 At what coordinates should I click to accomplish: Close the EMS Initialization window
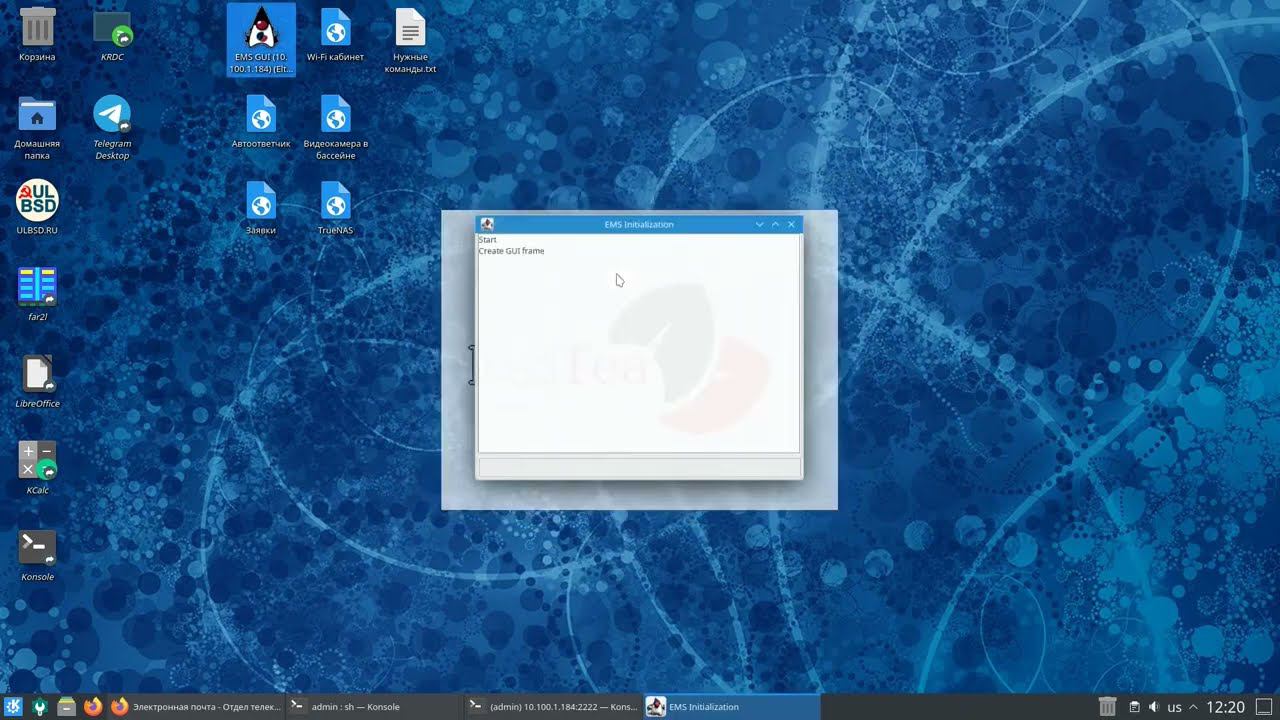791,224
